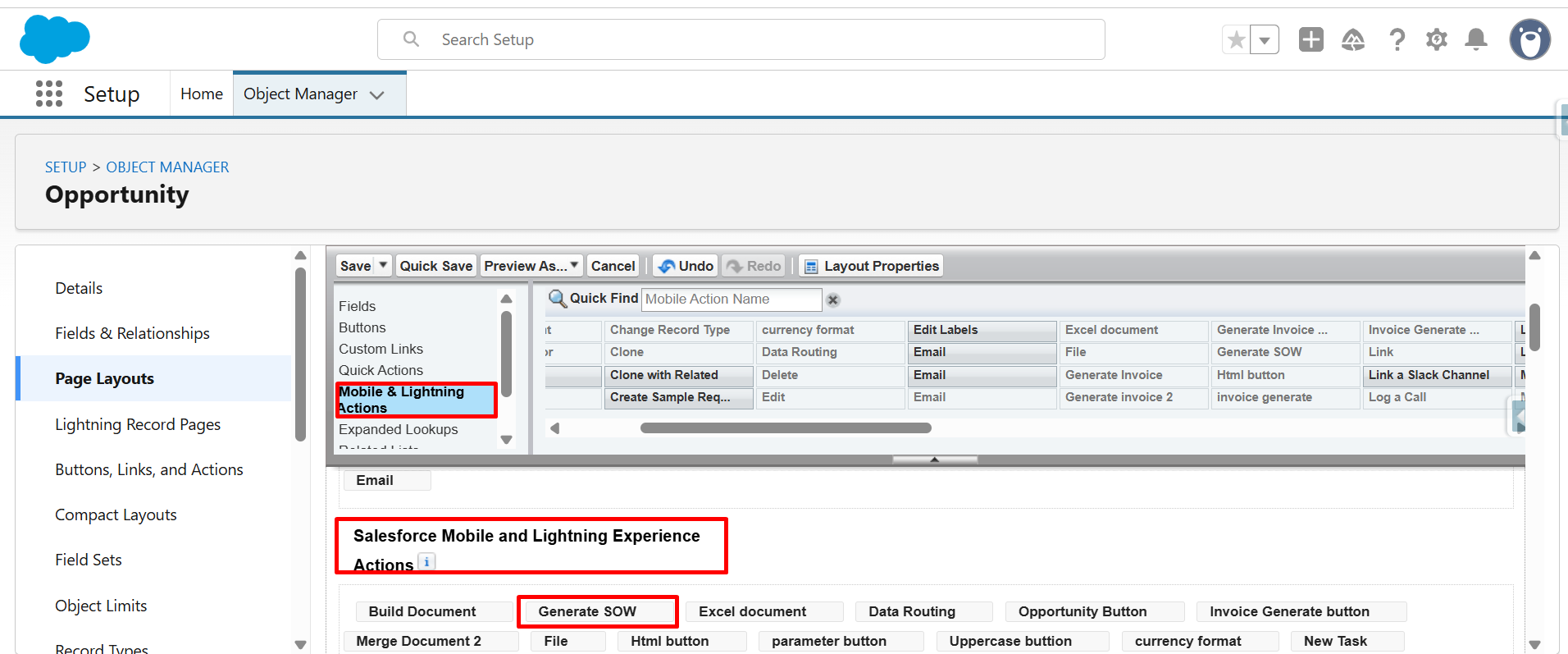
Task: Open the Setup gear menu
Action: pyautogui.click(x=1436, y=39)
